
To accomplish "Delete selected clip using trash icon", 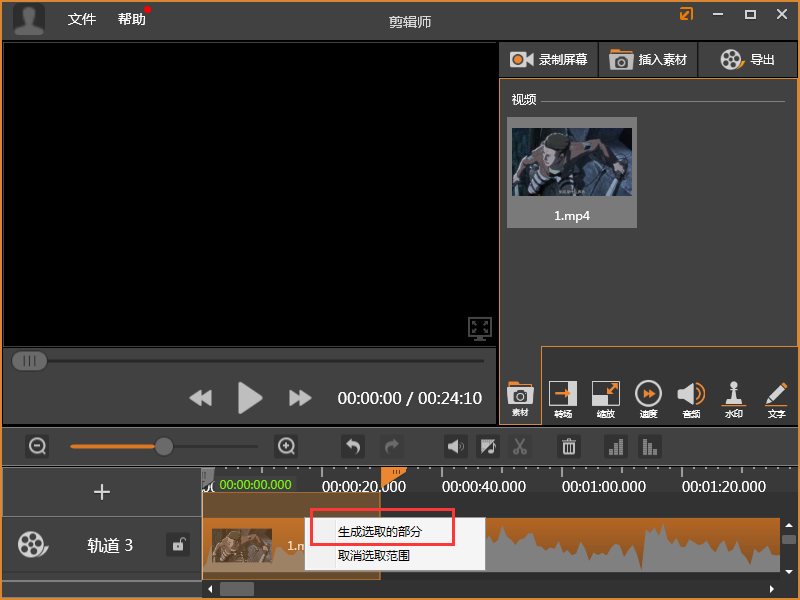I will point(568,447).
